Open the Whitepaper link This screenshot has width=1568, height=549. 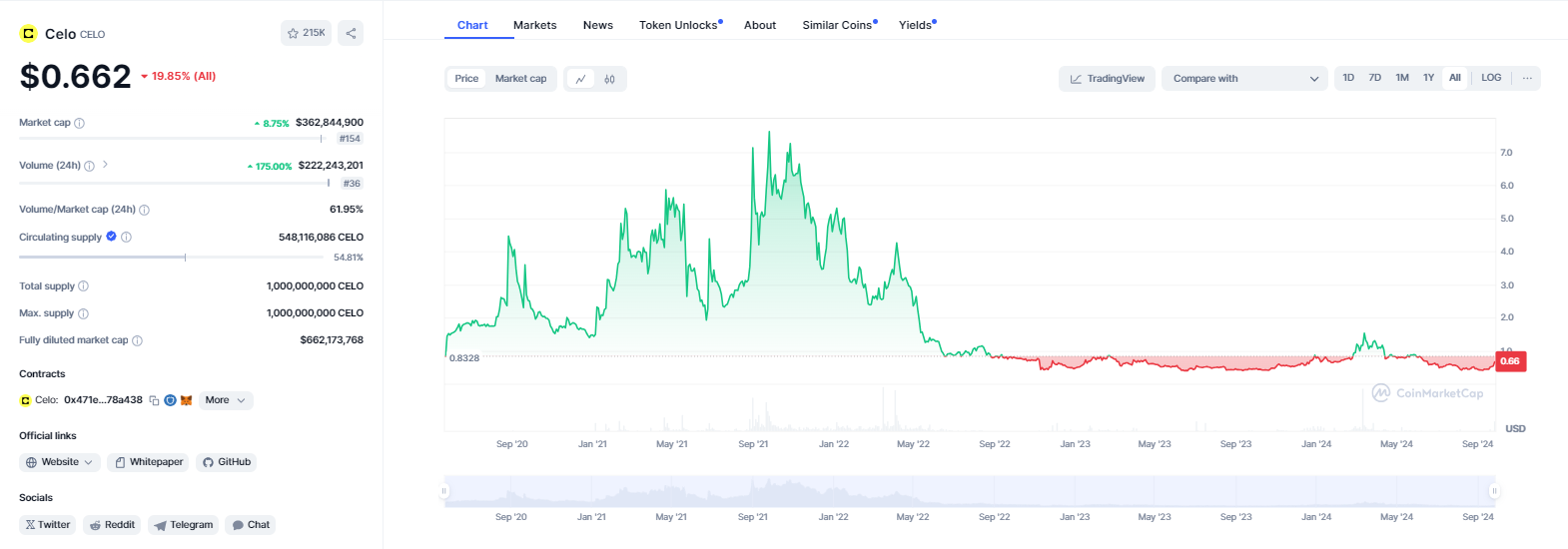click(149, 462)
